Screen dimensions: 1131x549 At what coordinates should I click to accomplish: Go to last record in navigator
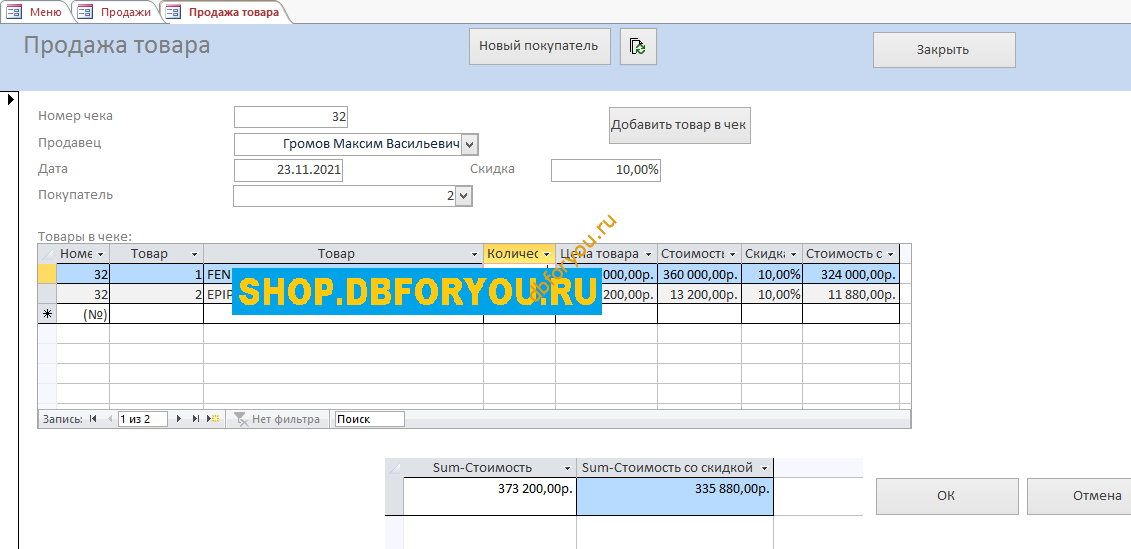[195, 418]
